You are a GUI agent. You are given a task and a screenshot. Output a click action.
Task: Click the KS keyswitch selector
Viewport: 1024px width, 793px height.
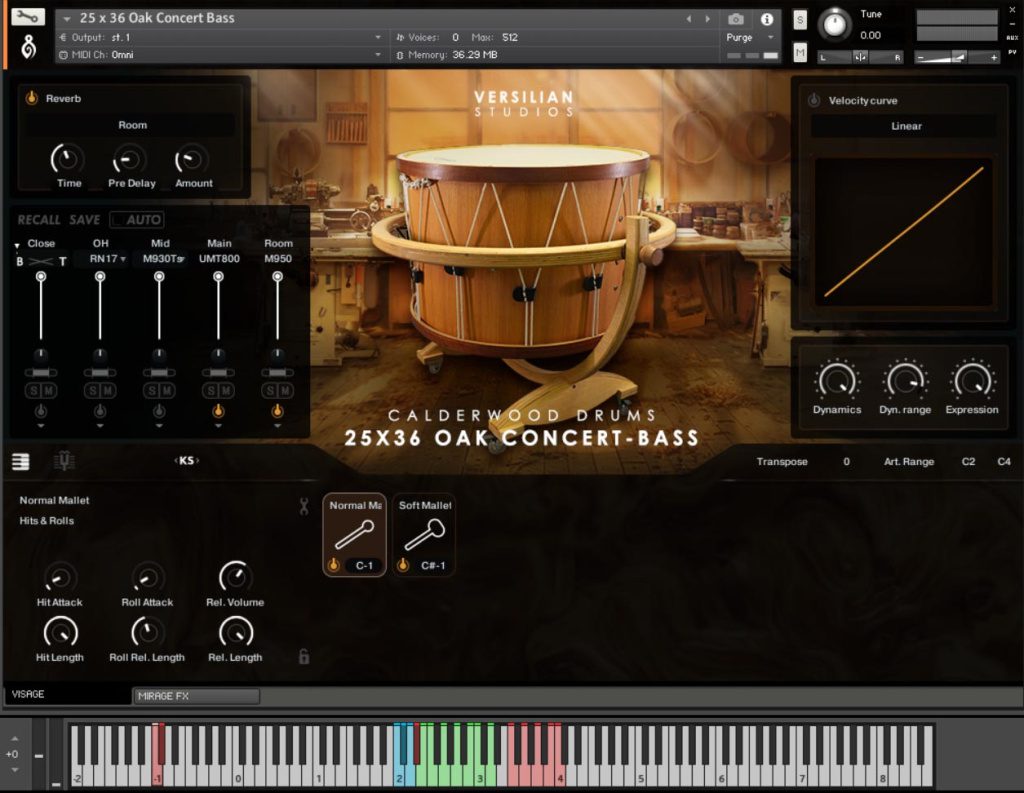[x=187, y=461]
